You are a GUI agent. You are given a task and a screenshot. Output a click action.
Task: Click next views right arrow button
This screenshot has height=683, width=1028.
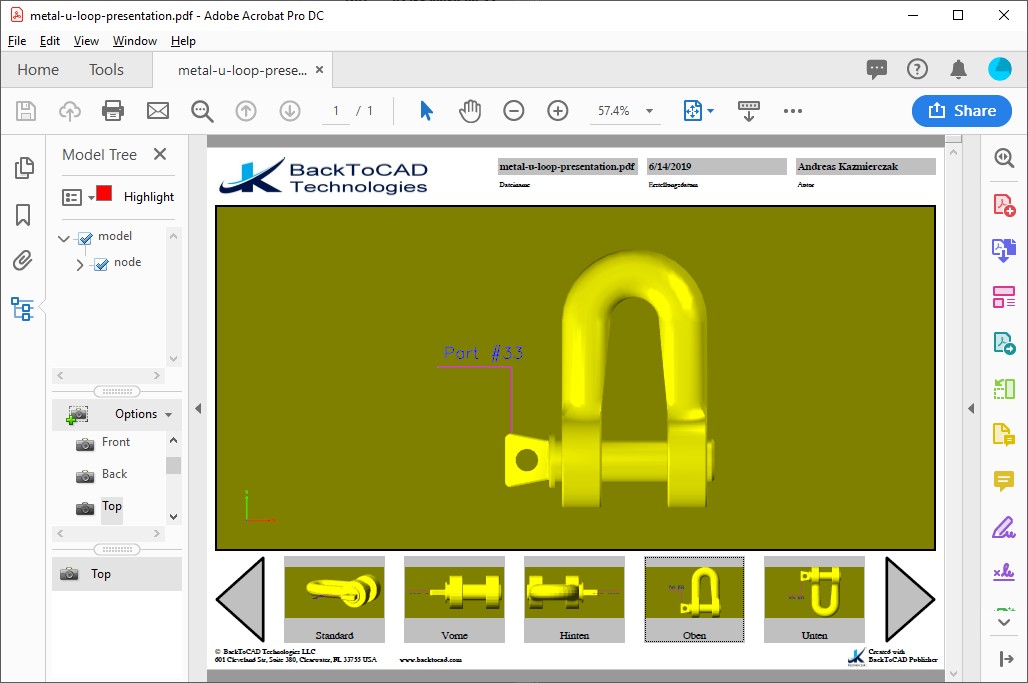tap(910, 599)
